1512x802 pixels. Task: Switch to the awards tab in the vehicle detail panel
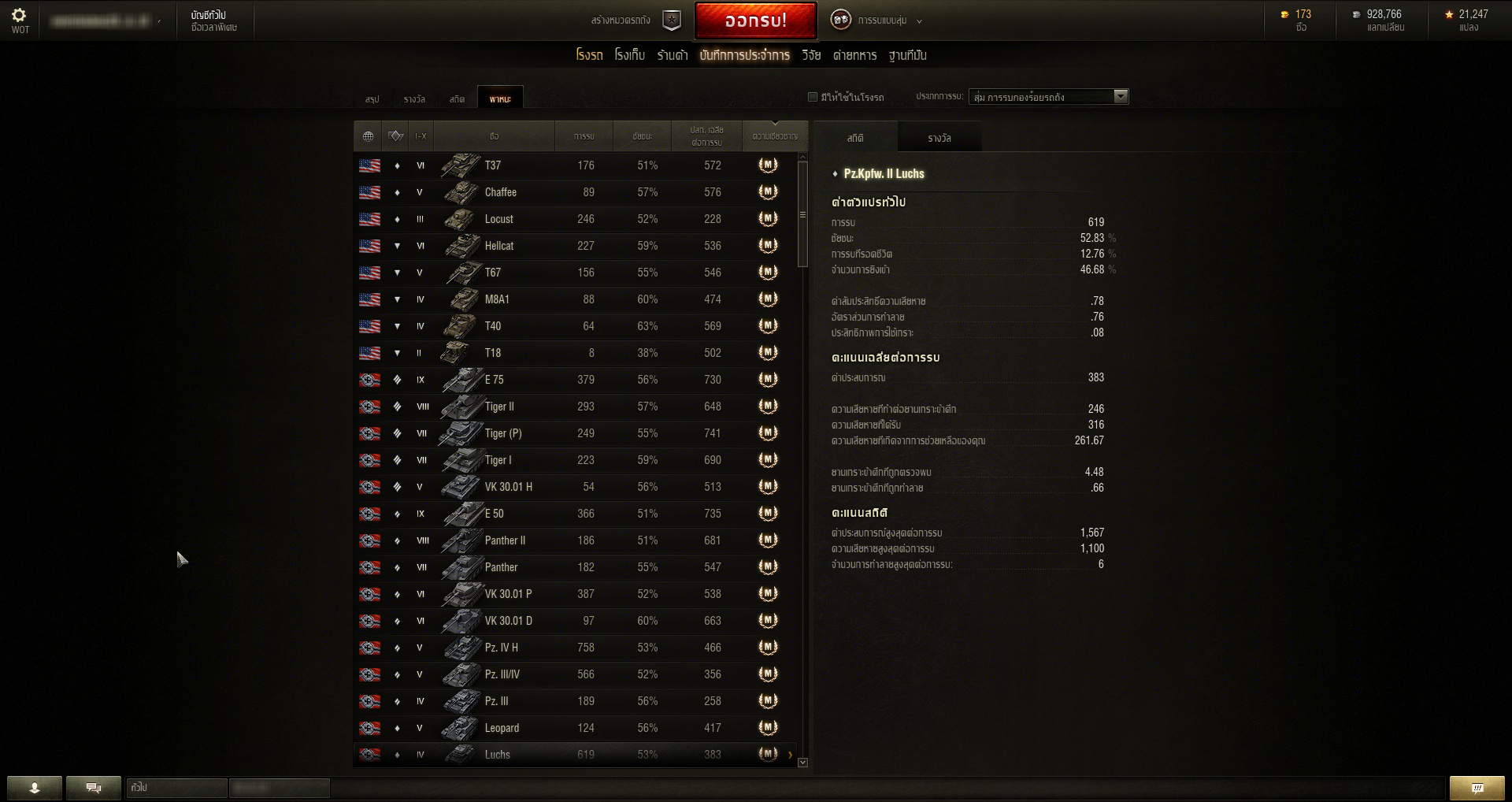939,138
